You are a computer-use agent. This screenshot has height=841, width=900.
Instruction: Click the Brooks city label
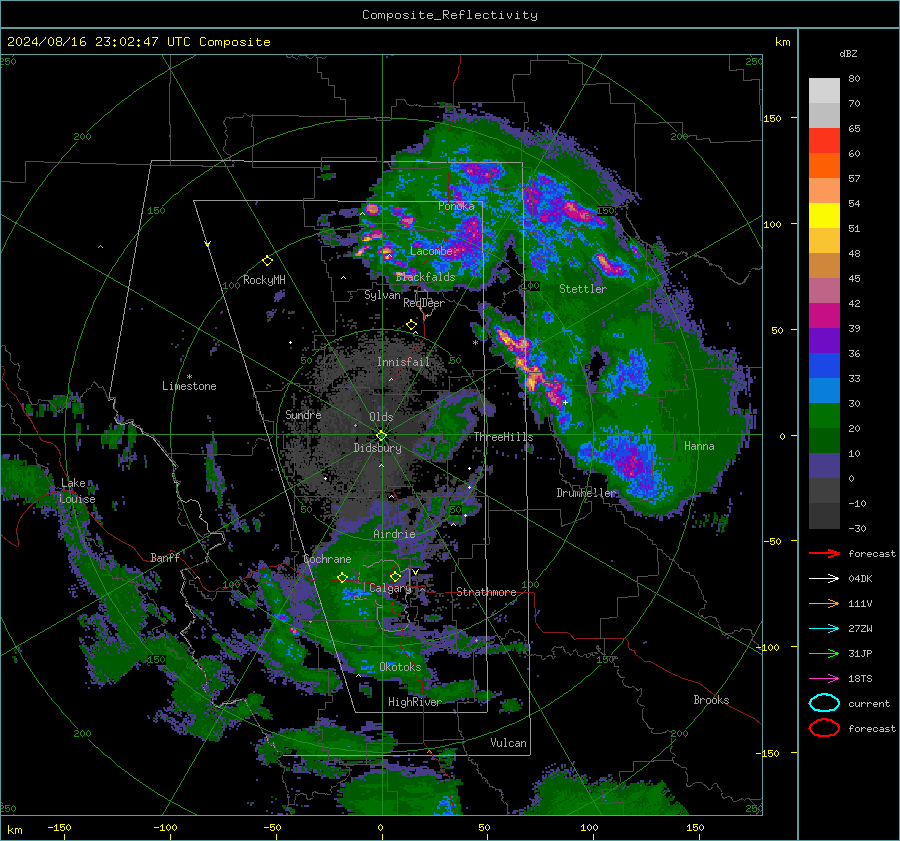711,700
